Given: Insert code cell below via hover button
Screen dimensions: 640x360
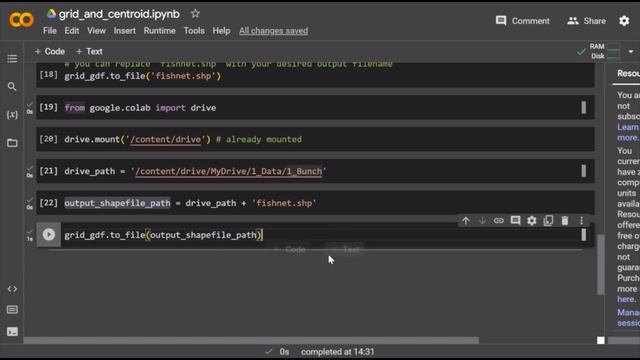Looking at the screenshot, I should 291,249.
